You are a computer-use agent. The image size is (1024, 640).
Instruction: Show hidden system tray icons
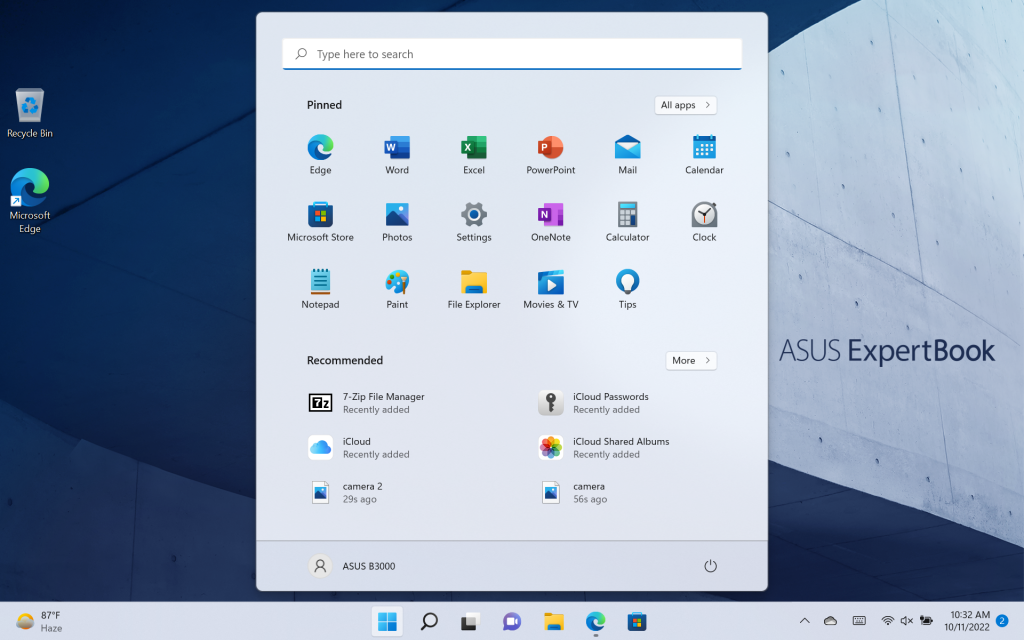805,621
